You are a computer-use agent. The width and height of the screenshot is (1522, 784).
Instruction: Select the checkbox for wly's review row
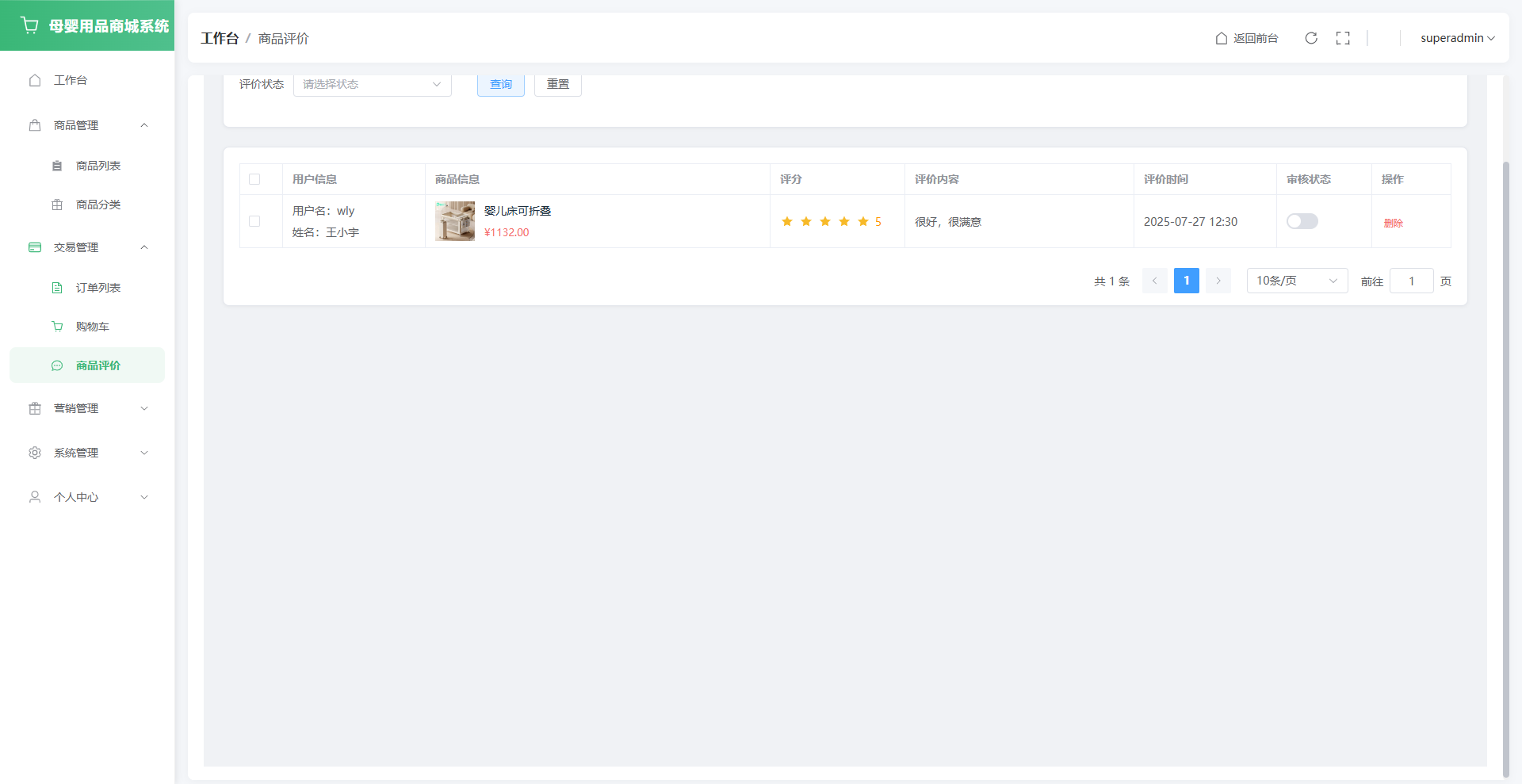coord(254,221)
